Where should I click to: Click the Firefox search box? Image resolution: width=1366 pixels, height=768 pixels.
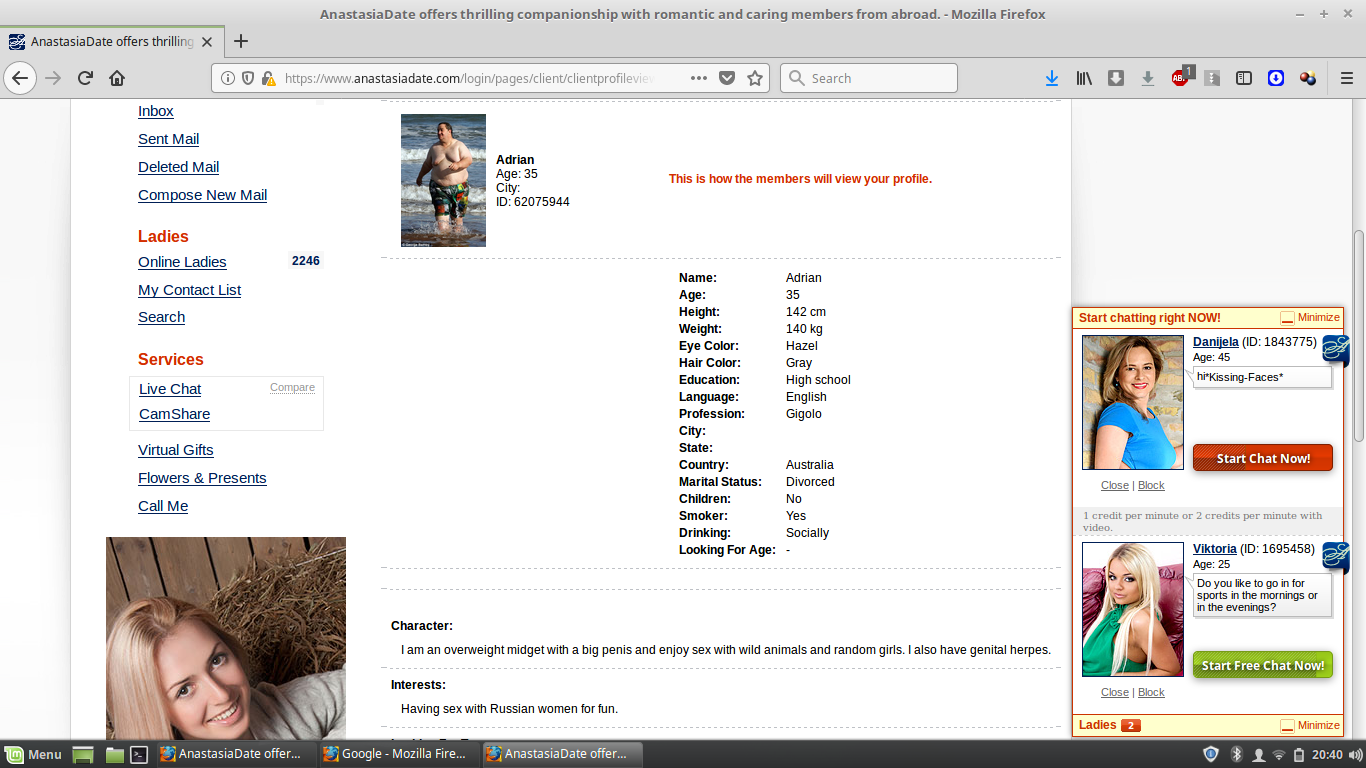(x=868, y=78)
